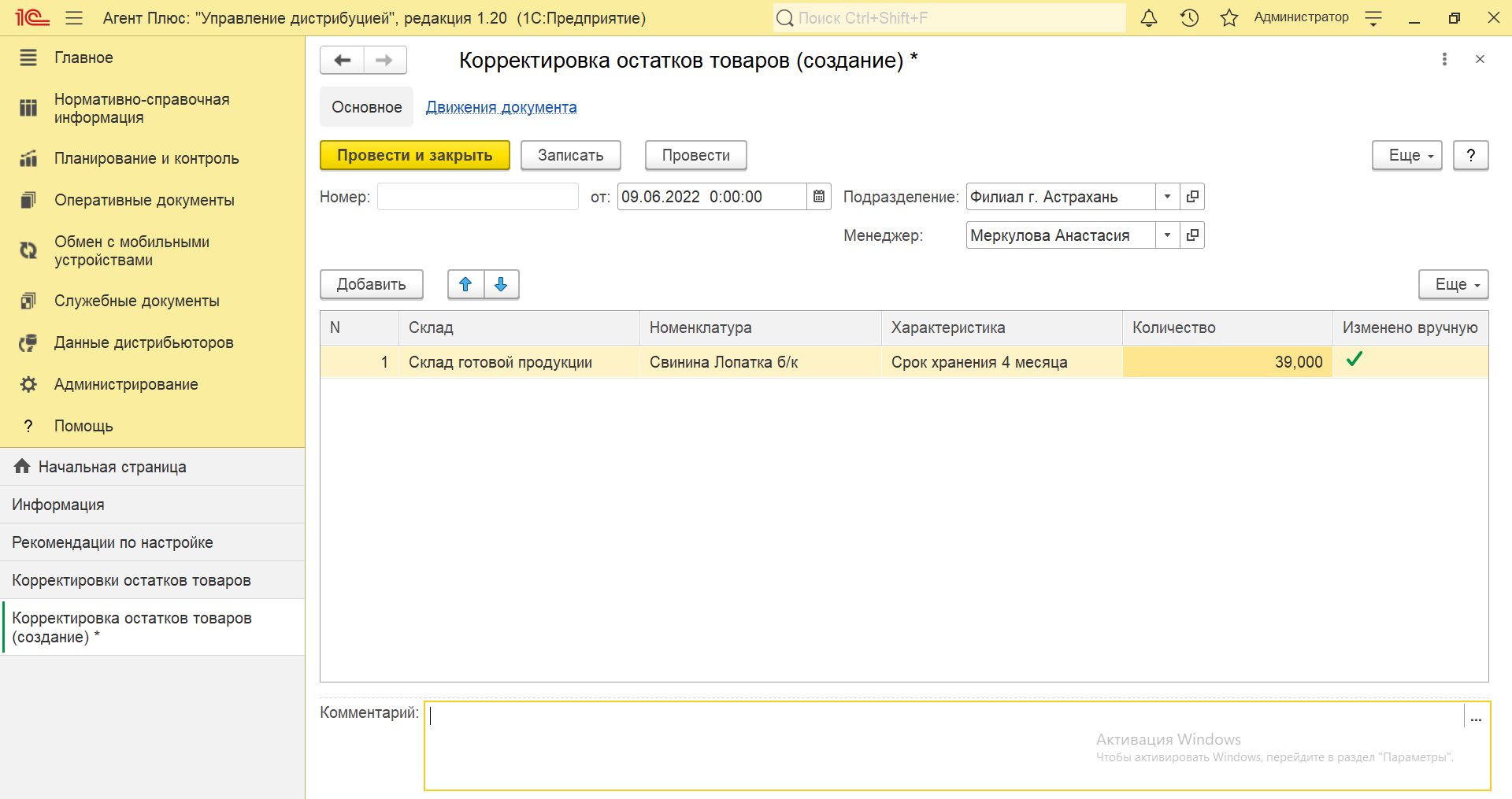
Task: Click the Комментарий text field
Action: (x=944, y=745)
